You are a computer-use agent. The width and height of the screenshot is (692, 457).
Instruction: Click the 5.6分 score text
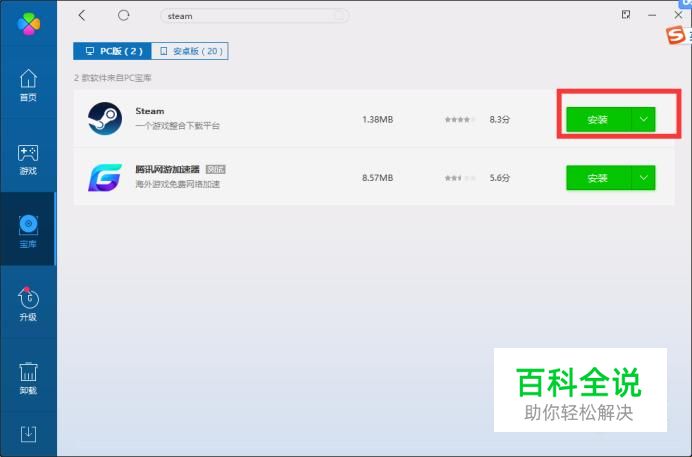500,178
